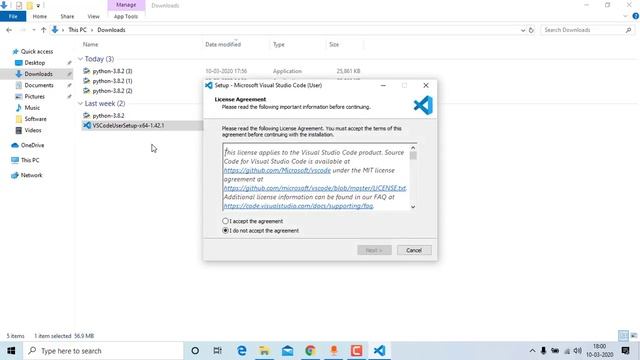Launch Google Chrome from taskbar
Screen dimensions: 640x360
pos(310,351)
